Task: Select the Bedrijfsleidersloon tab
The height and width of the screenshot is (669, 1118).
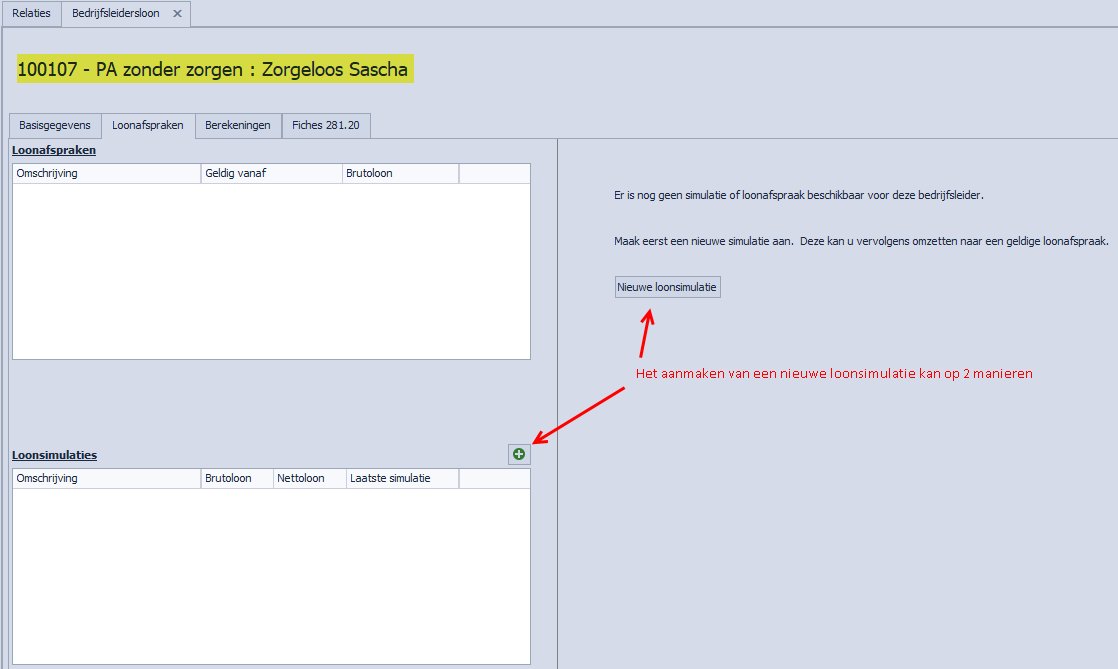Action: 114,14
